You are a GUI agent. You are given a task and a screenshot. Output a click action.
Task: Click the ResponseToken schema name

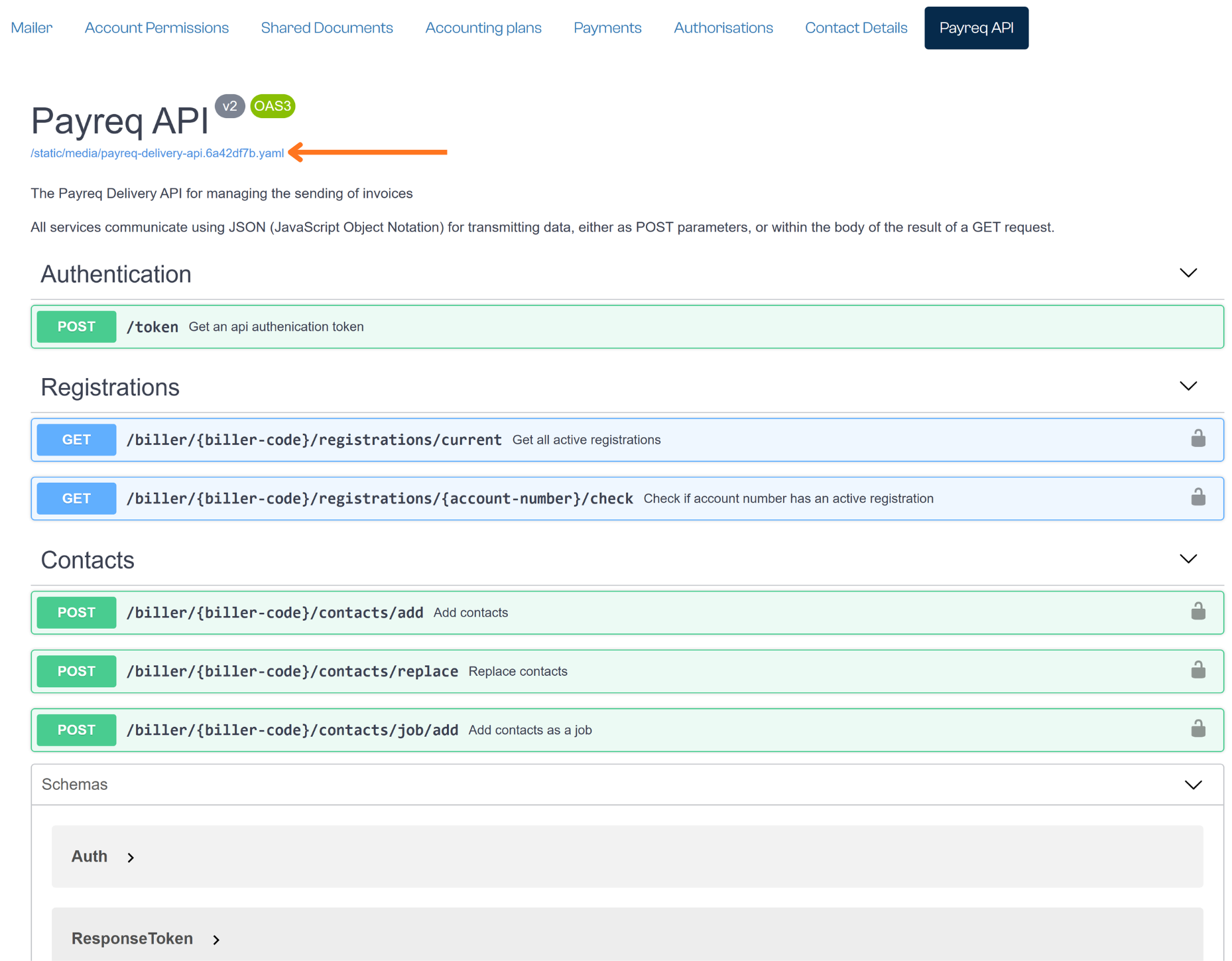click(133, 939)
